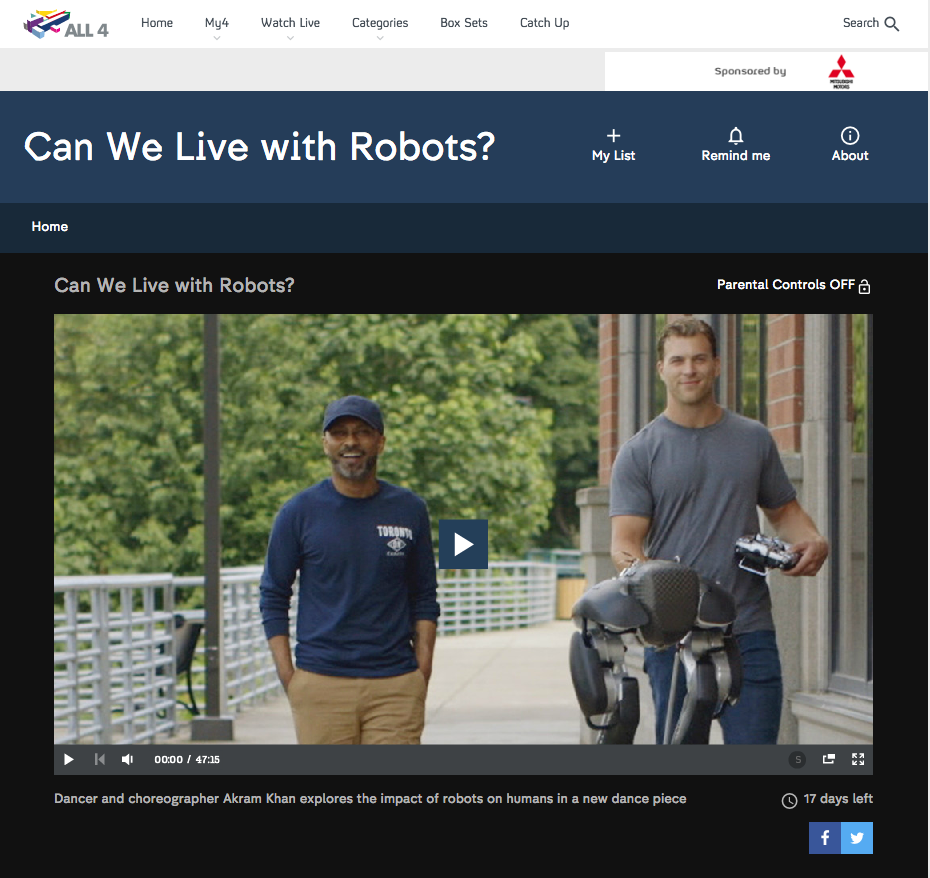The width and height of the screenshot is (930, 878).
Task: Click the About label
Action: click(850, 155)
